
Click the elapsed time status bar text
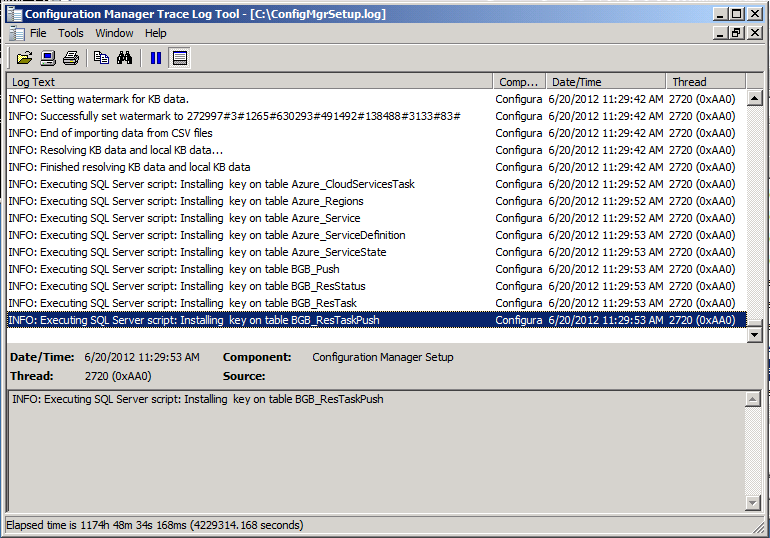[155, 525]
